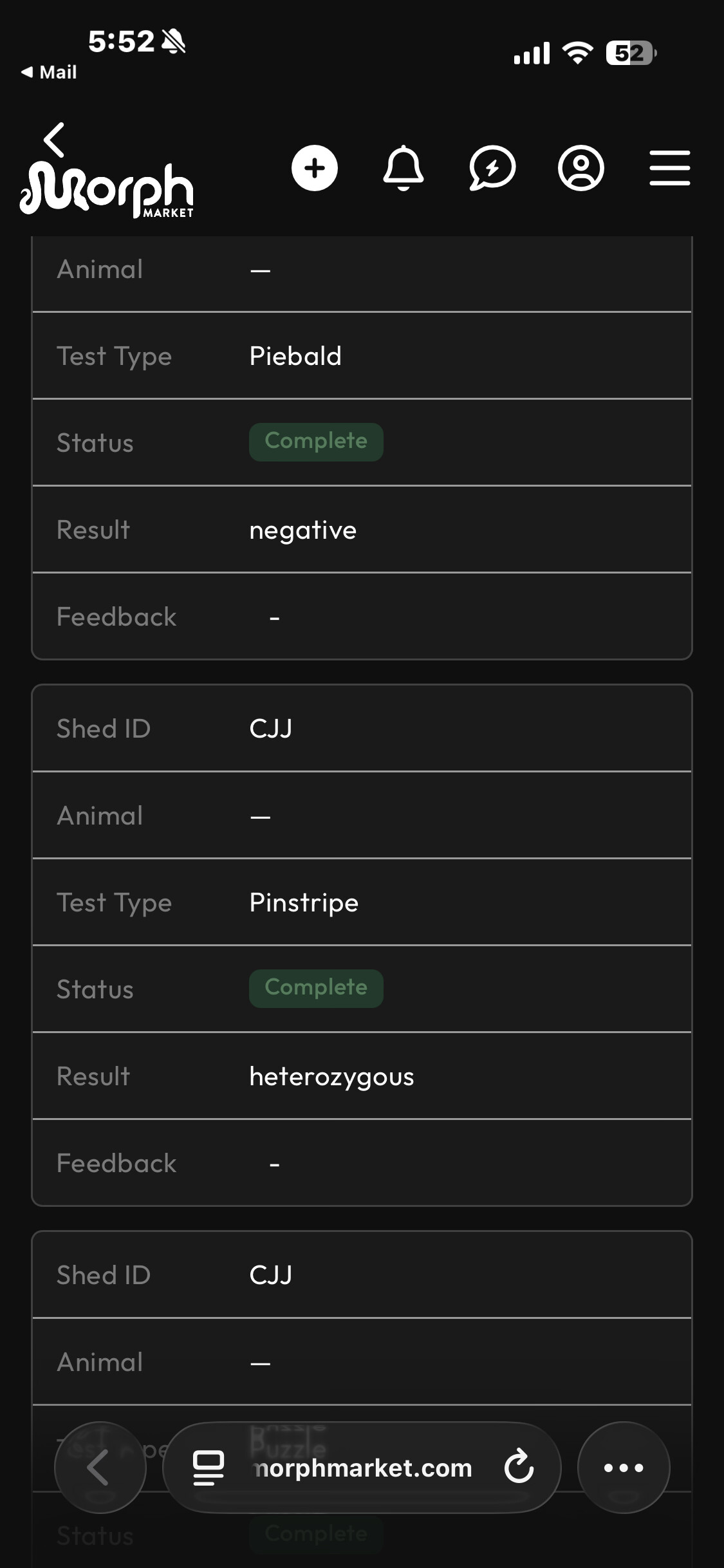Viewport: 724px width, 1568px height.
Task: Open the user profile icon
Action: pyautogui.click(x=580, y=169)
